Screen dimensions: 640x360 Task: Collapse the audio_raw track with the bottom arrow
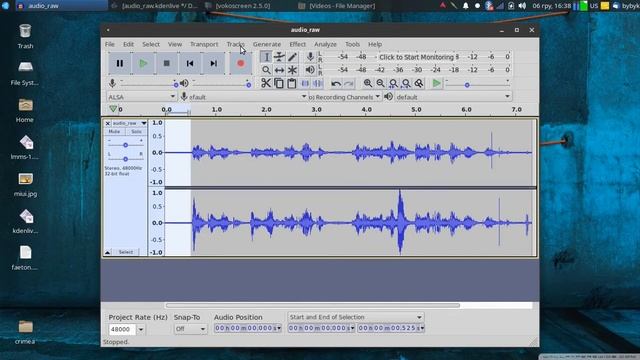107,252
